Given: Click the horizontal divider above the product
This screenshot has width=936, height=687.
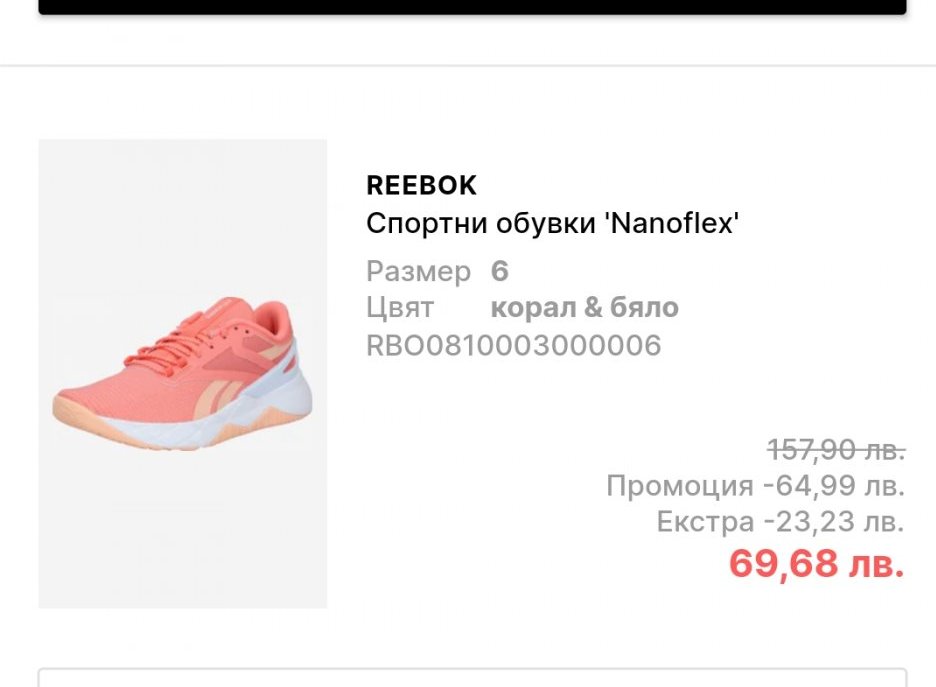Looking at the screenshot, I should (468, 66).
